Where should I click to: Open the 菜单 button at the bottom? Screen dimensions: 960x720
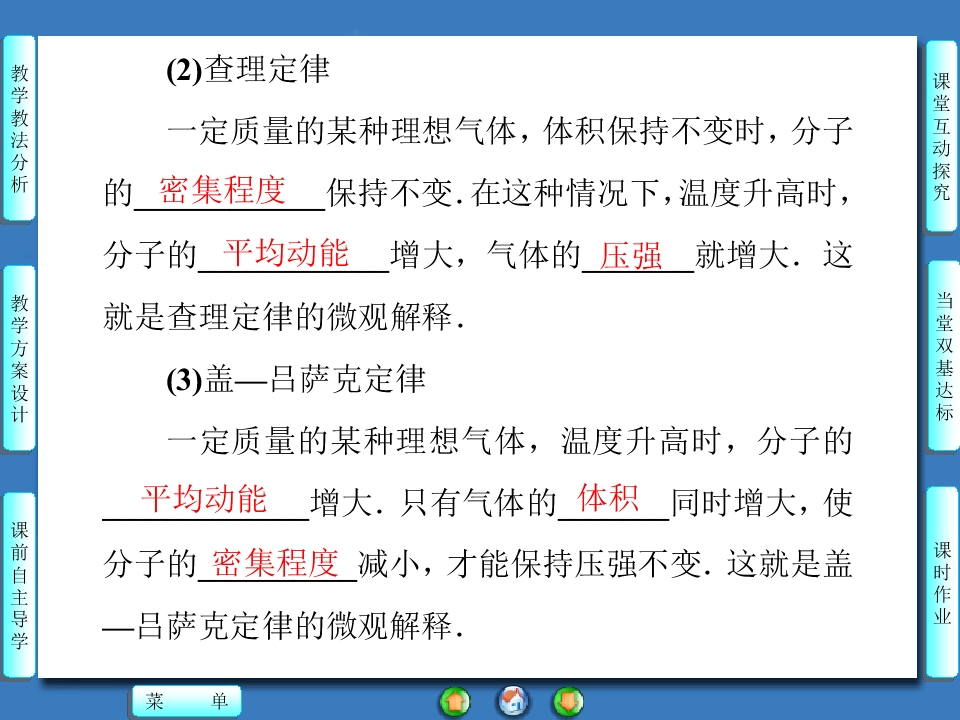[186, 702]
